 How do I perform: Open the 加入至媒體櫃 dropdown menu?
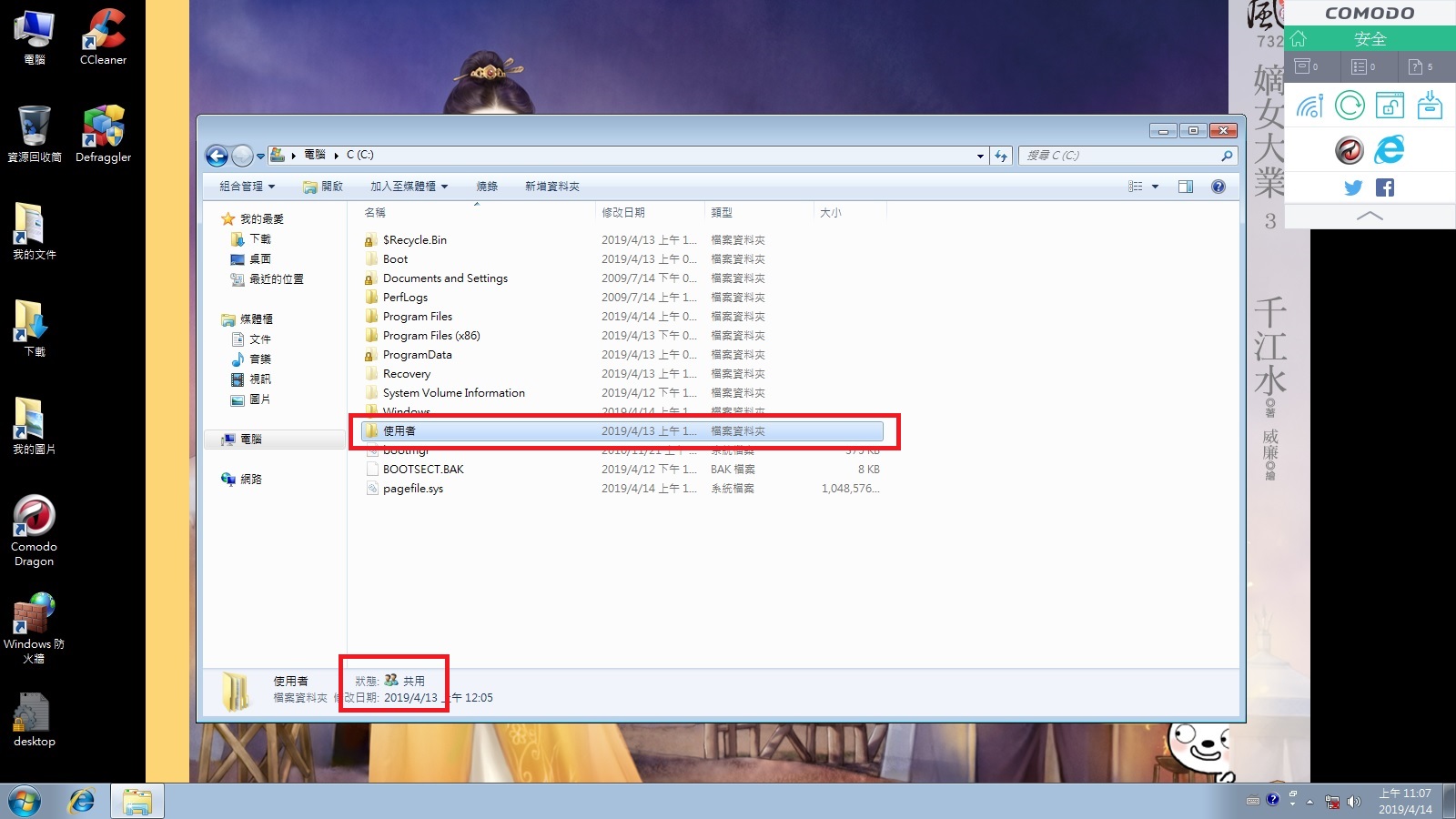click(409, 187)
